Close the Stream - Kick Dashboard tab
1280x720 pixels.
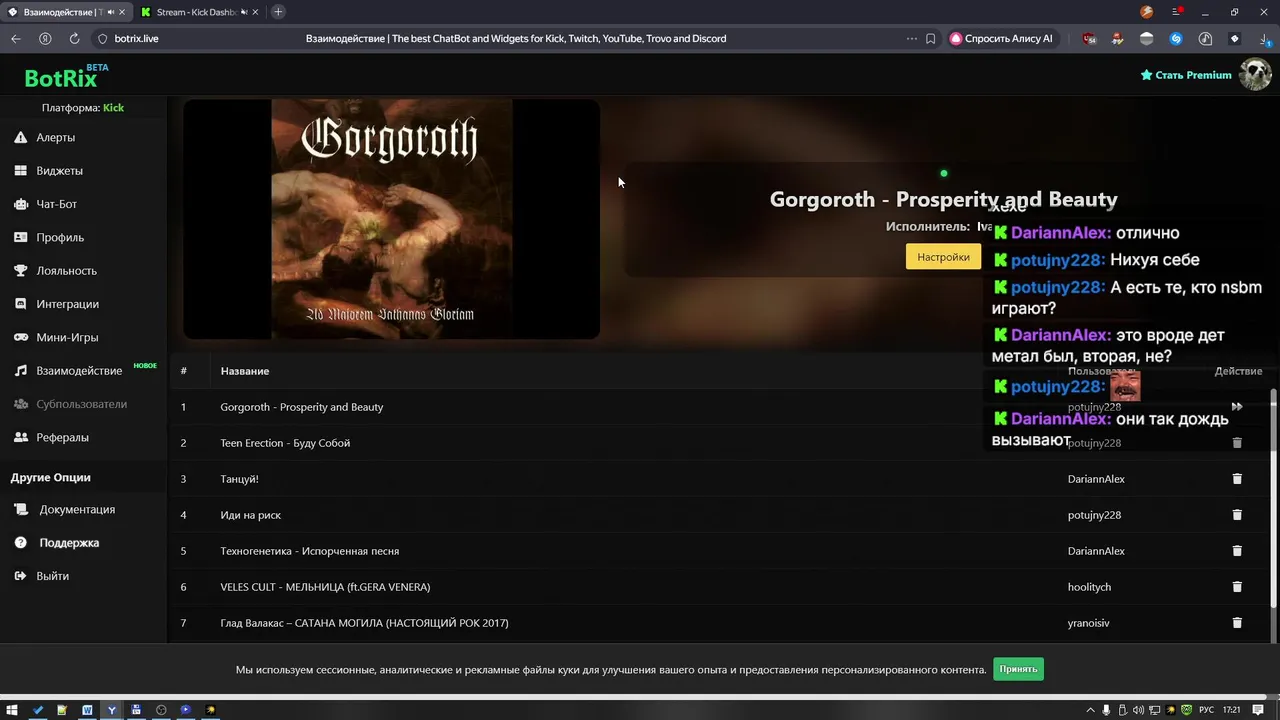[257, 12]
